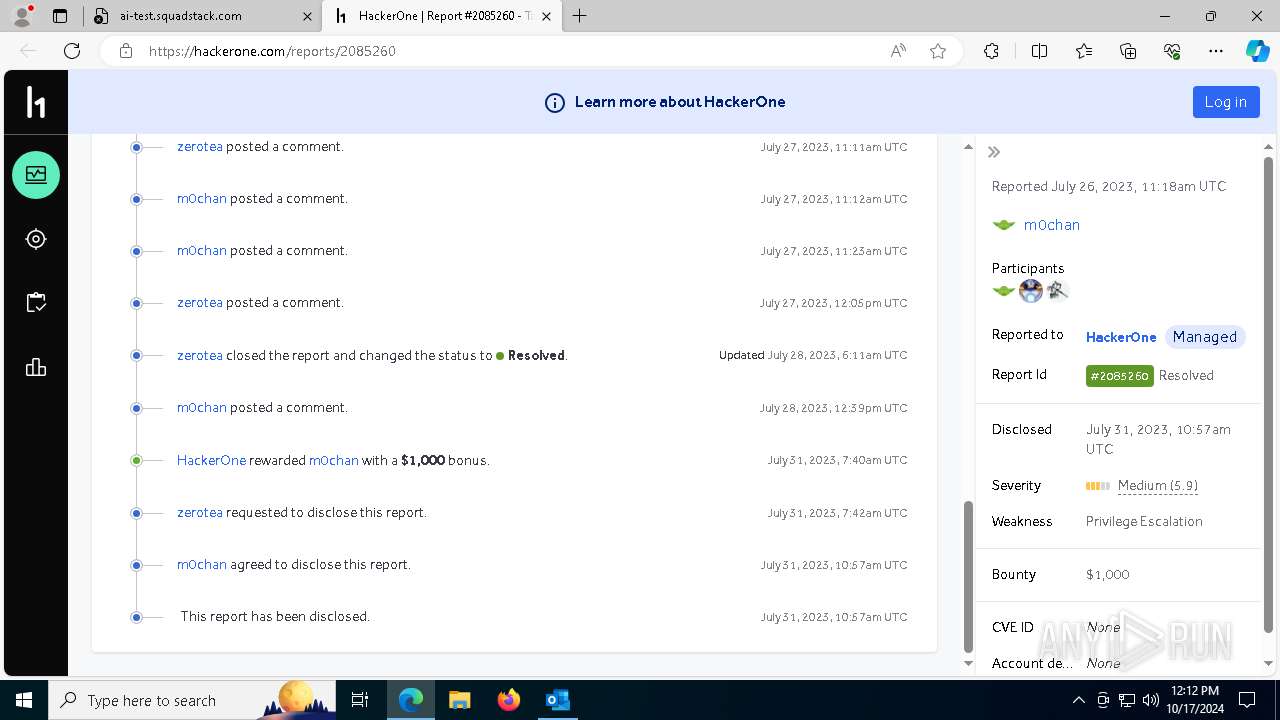
Task: Open the clipboard checklist sidebar icon
Action: (36, 303)
